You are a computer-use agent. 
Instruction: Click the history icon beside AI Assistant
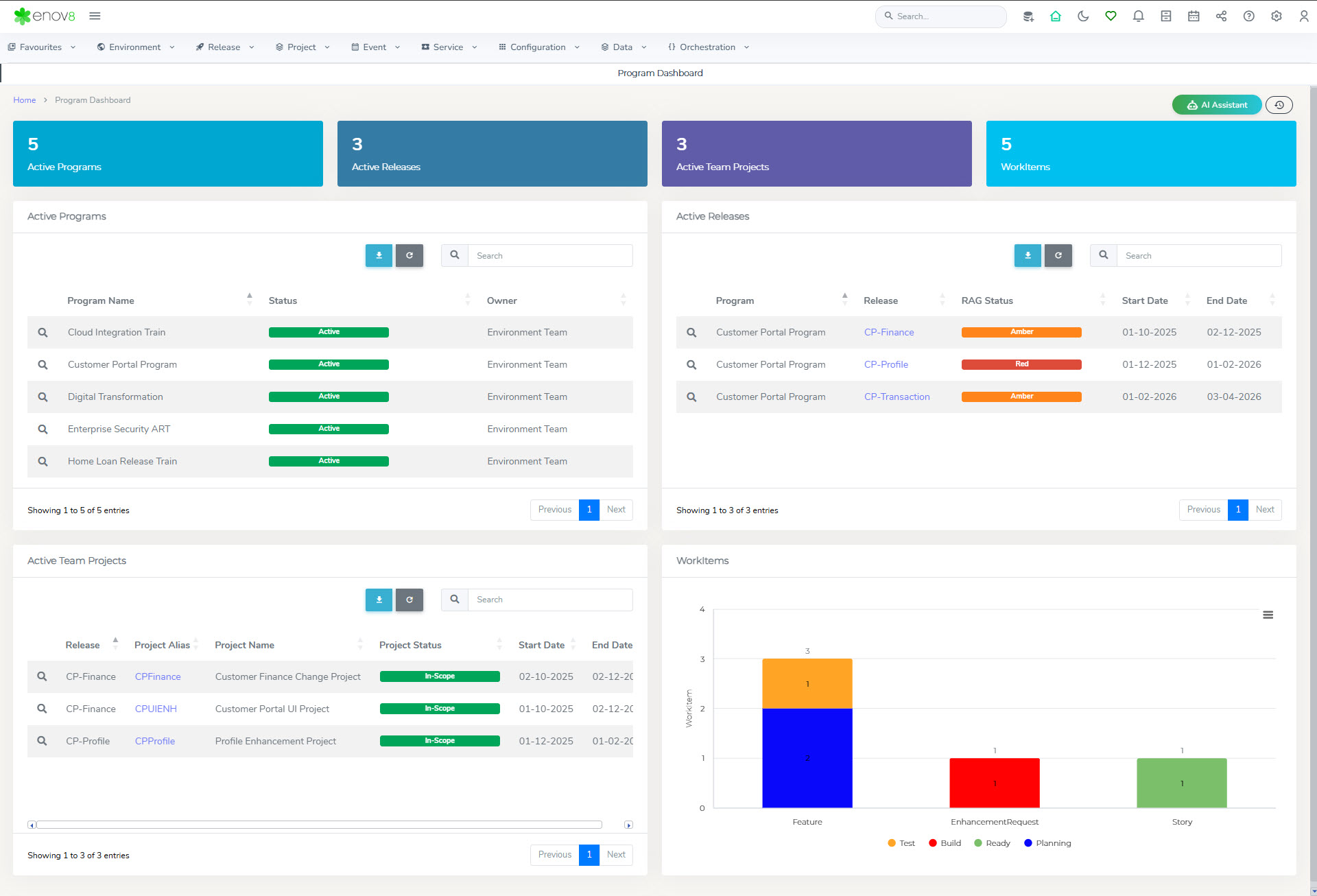(1279, 105)
